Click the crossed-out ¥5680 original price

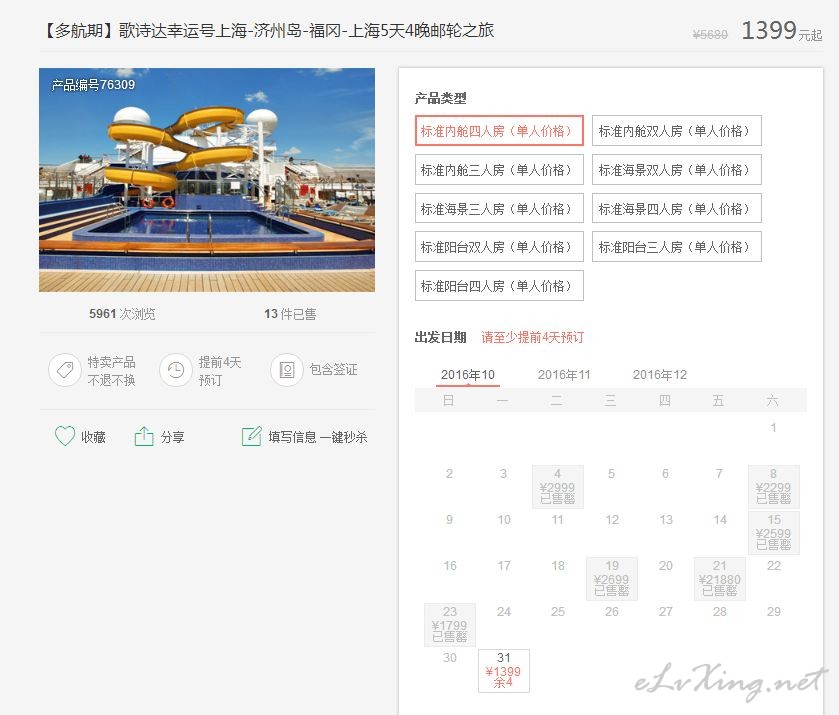tap(710, 35)
